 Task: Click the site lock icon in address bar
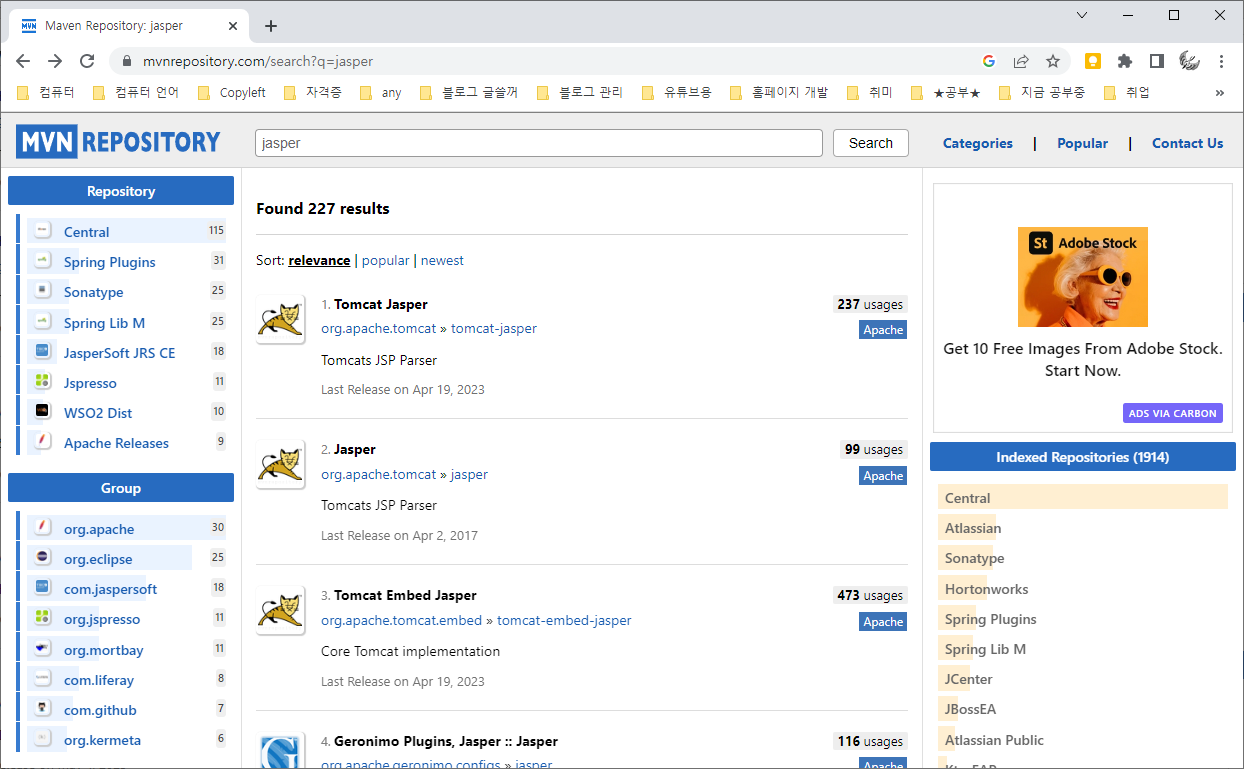click(126, 61)
